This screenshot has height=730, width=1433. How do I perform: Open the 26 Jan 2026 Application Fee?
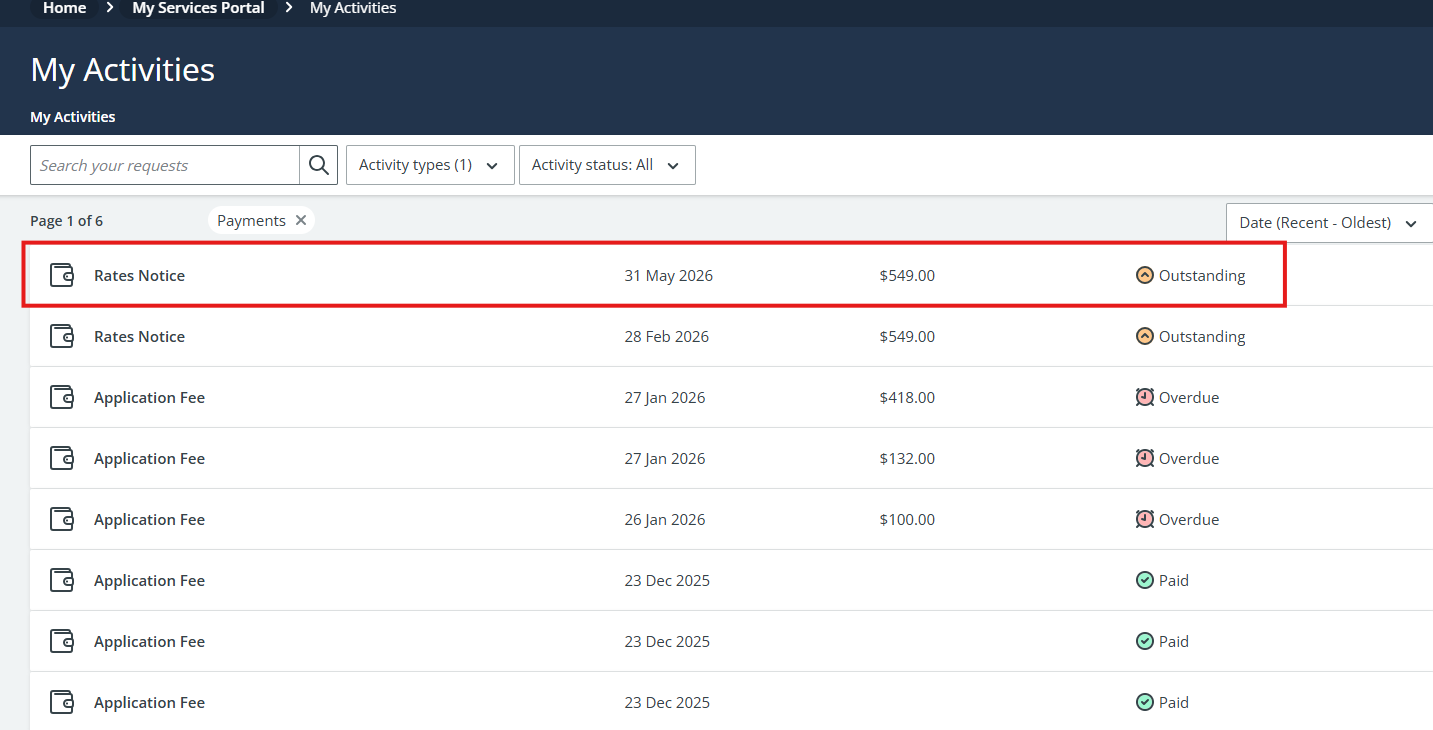(149, 519)
